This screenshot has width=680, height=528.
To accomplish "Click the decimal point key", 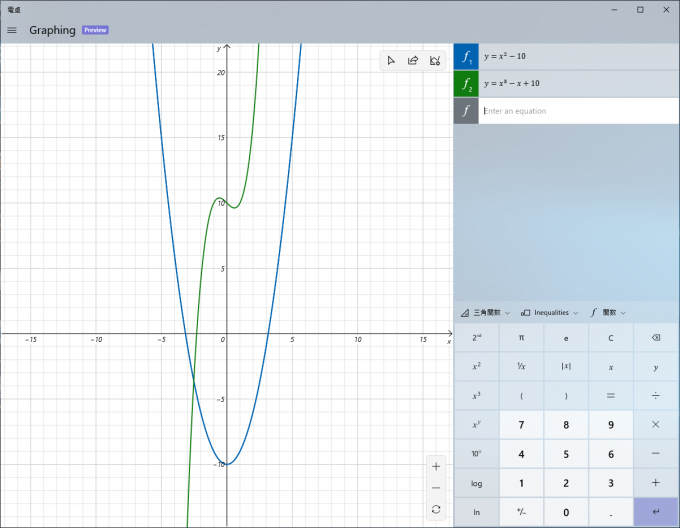I will pyautogui.click(x=611, y=512).
